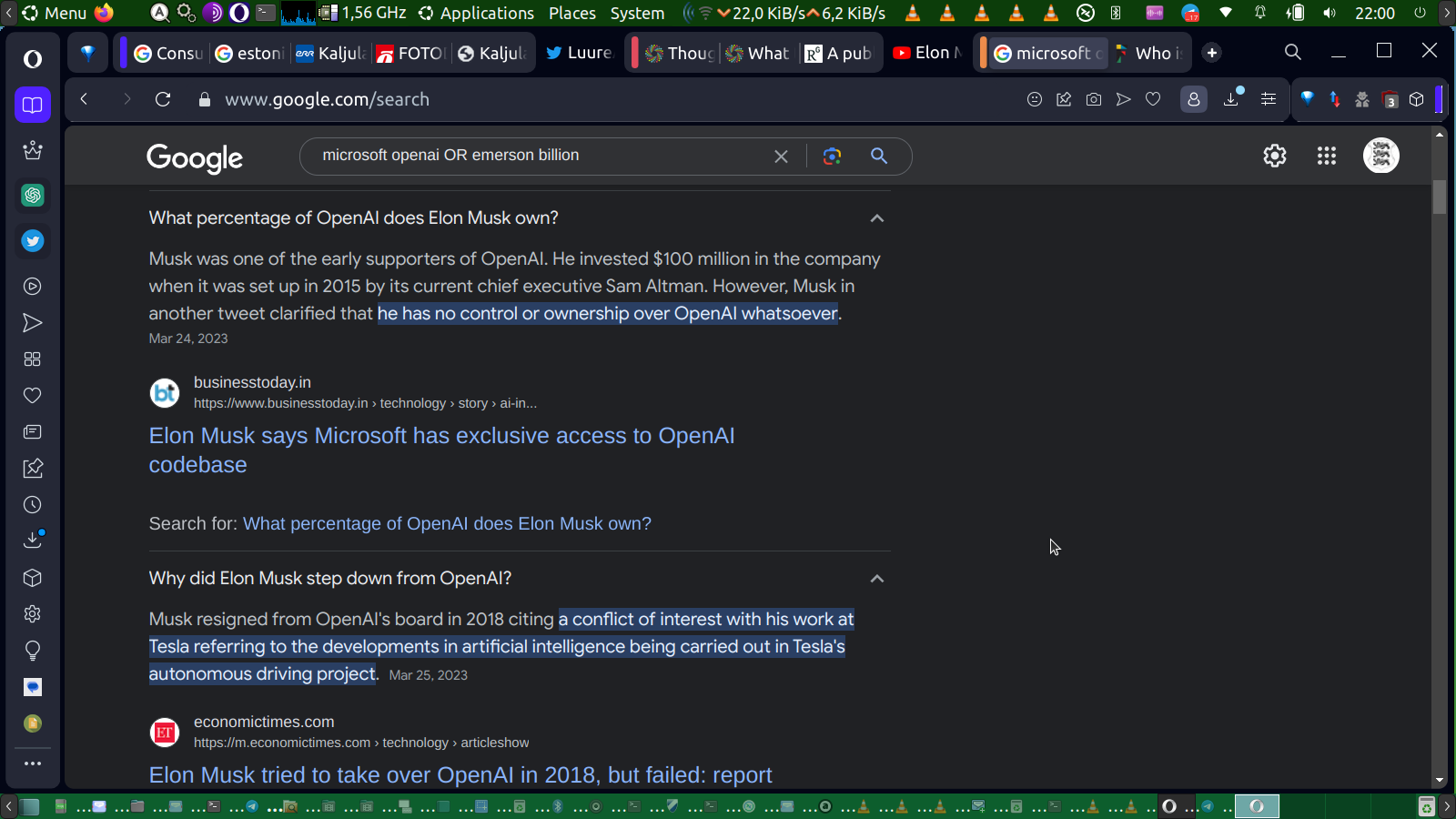This screenshot has width=1456, height=819.
Task: Open Settings gear in Opera sidebar
Action: 33,614
